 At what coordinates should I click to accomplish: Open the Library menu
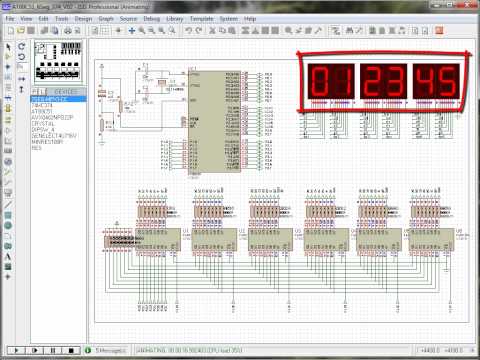[174, 19]
